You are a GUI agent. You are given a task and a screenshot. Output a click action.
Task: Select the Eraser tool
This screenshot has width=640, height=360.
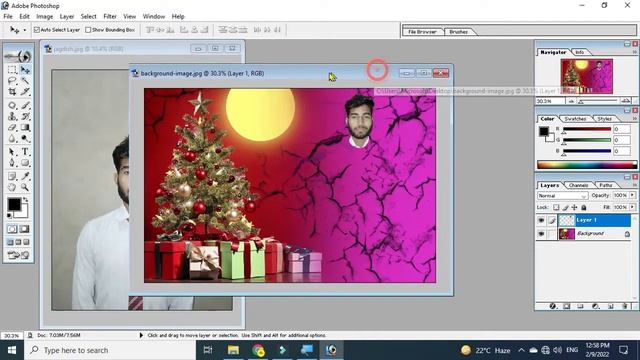[12, 127]
